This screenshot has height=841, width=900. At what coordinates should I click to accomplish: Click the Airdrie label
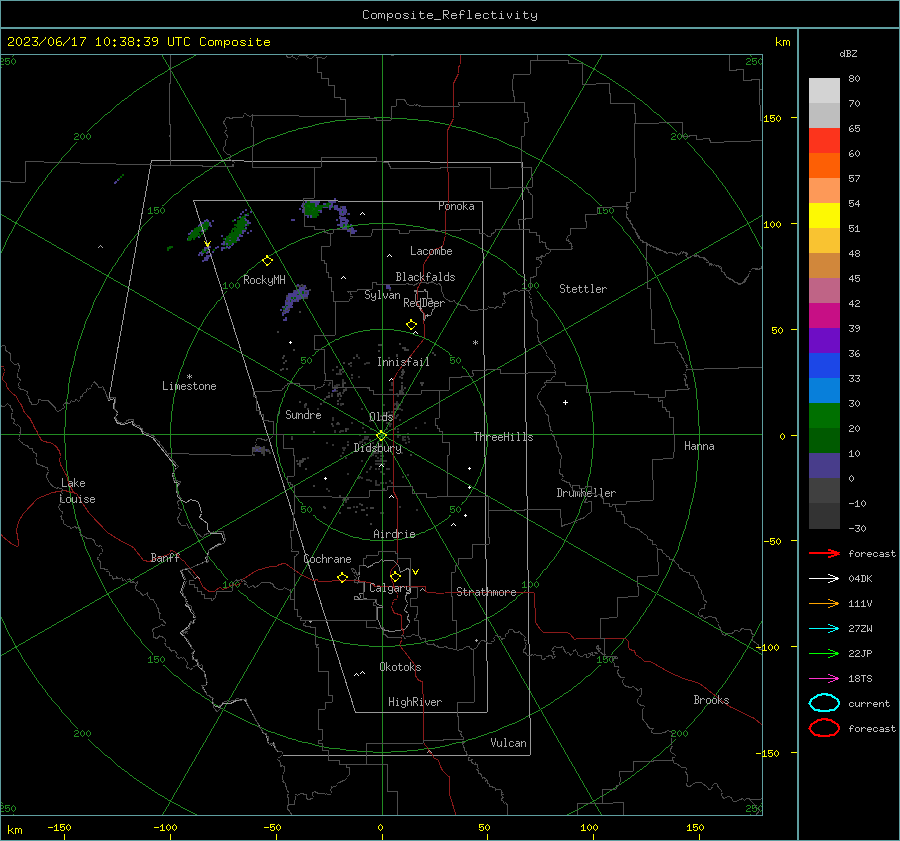[394, 534]
